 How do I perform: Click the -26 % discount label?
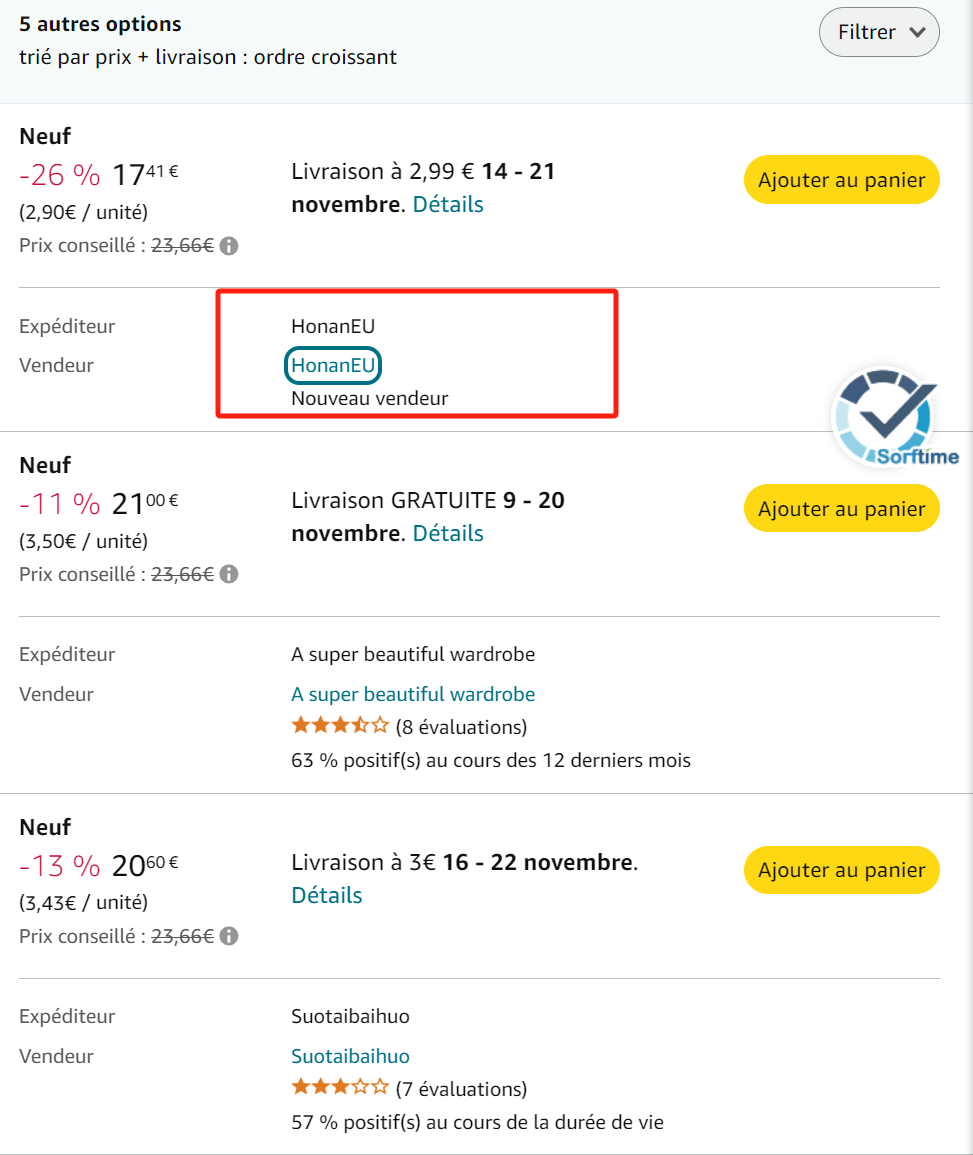(60, 175)
